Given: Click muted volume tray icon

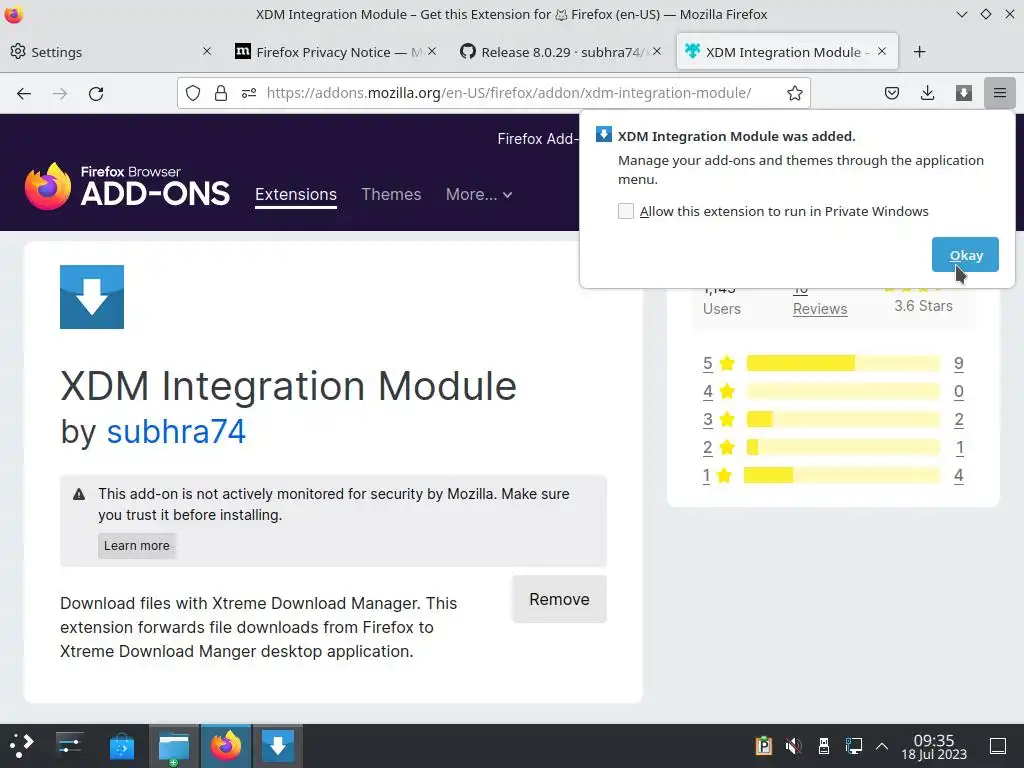Looking at the screenshot, I should (x=793, y=746).
